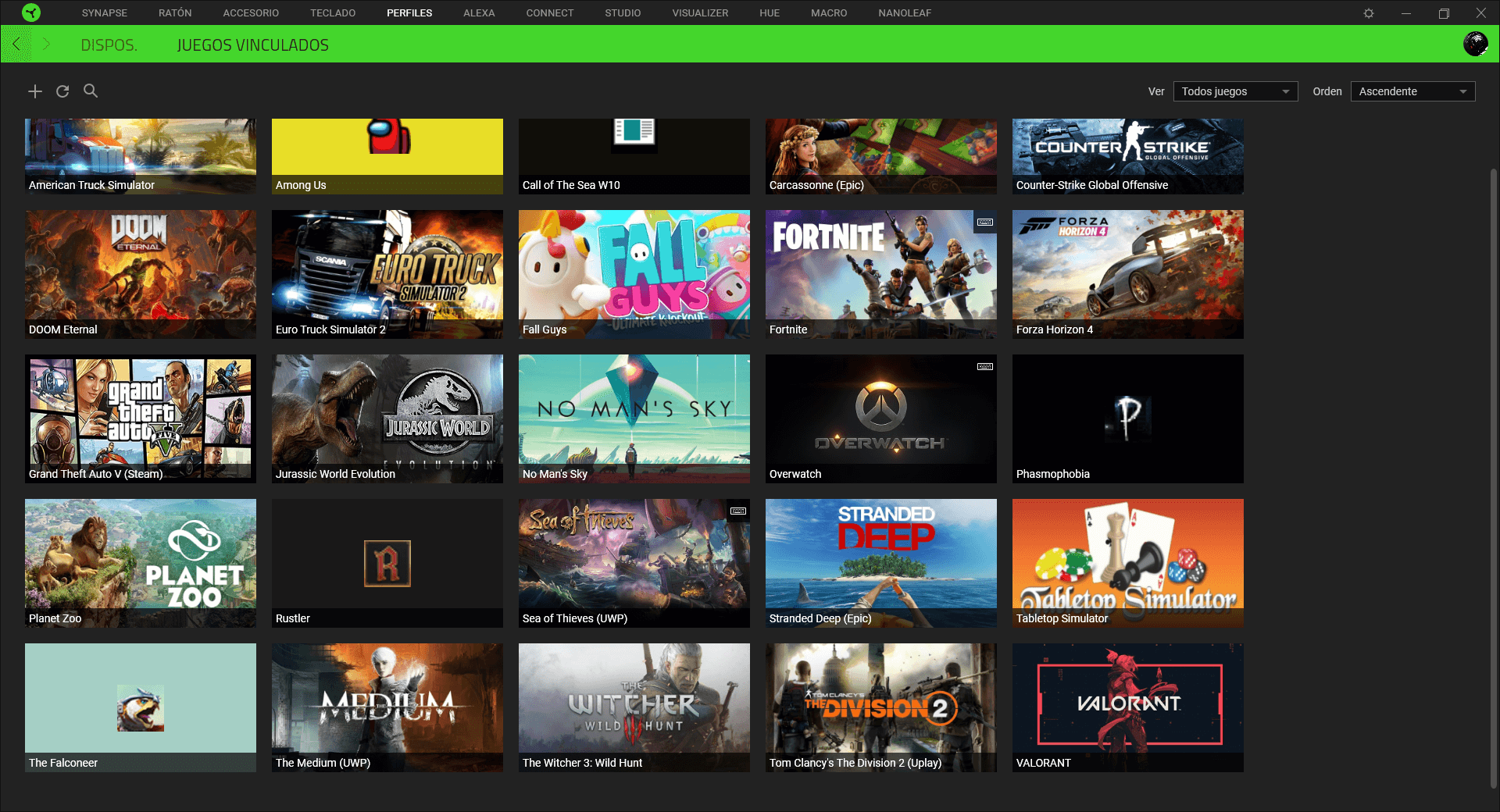Open the game search icon

pos(91,91)
